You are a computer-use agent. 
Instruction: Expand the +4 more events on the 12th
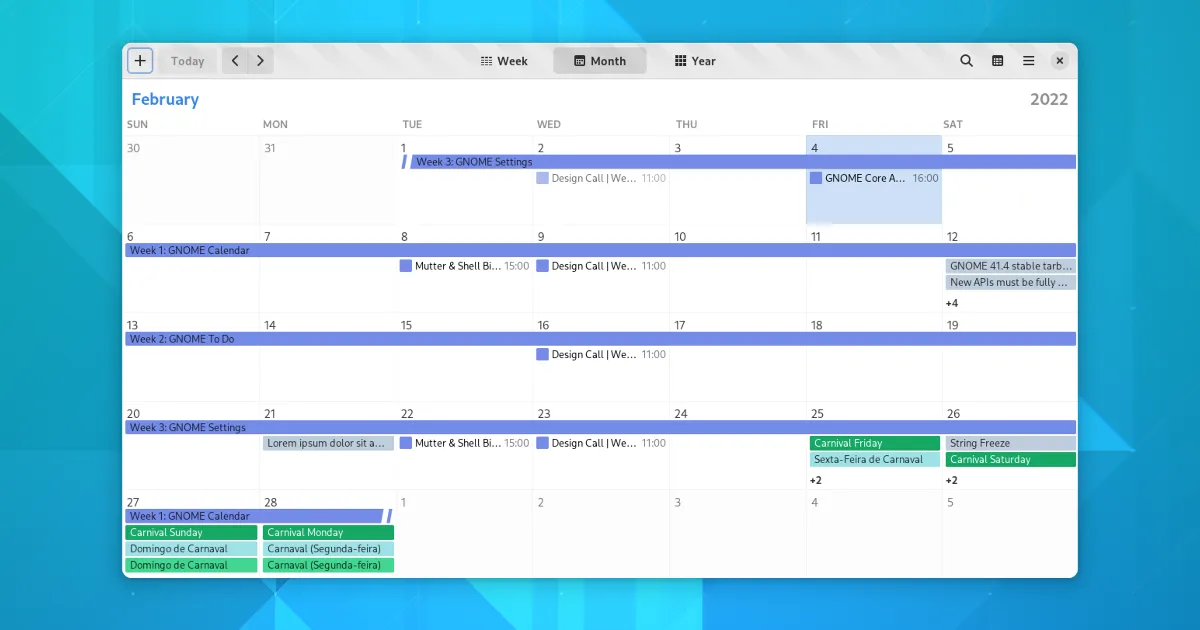tap(952, 303)
